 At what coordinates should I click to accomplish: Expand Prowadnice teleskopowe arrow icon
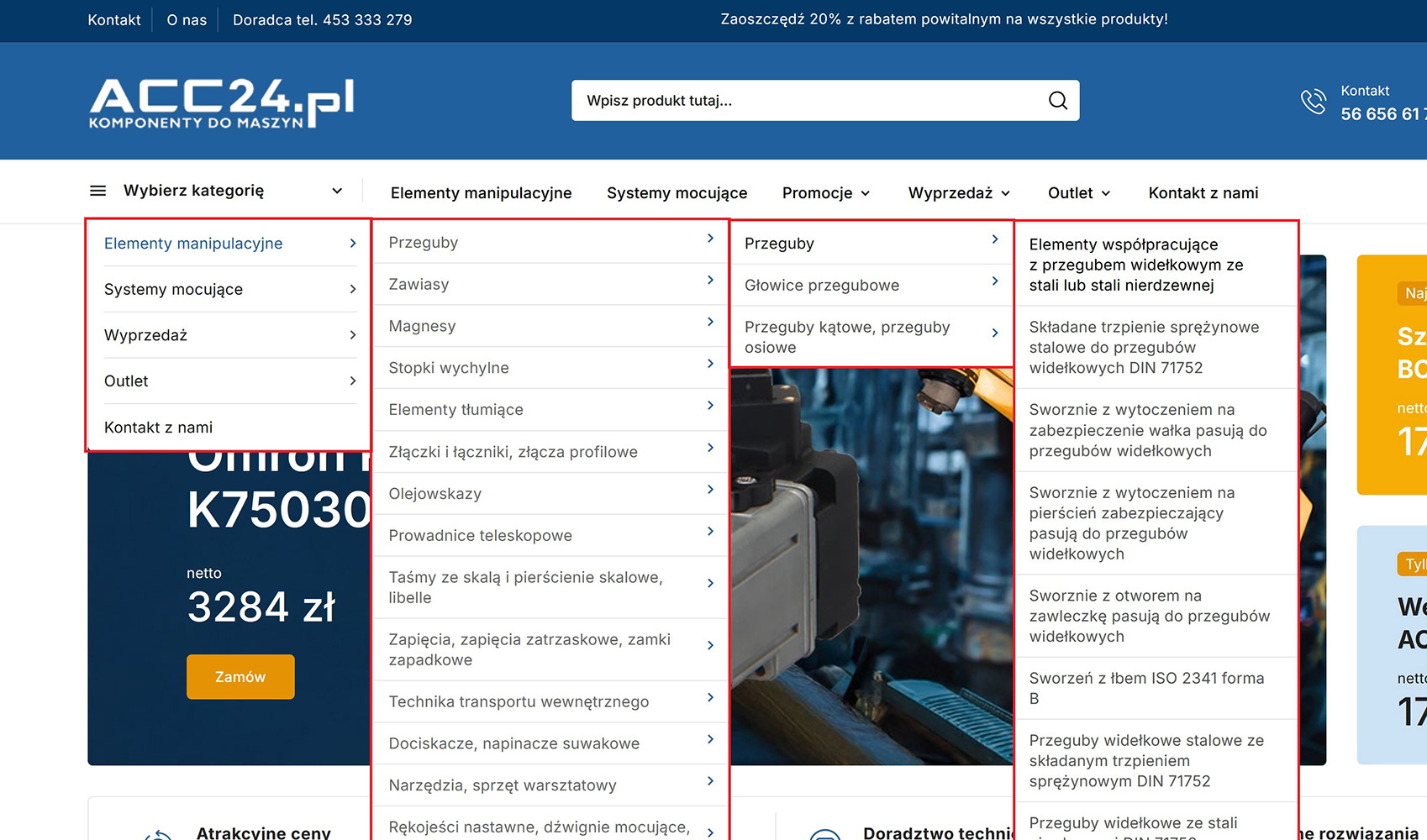(710, 532)
